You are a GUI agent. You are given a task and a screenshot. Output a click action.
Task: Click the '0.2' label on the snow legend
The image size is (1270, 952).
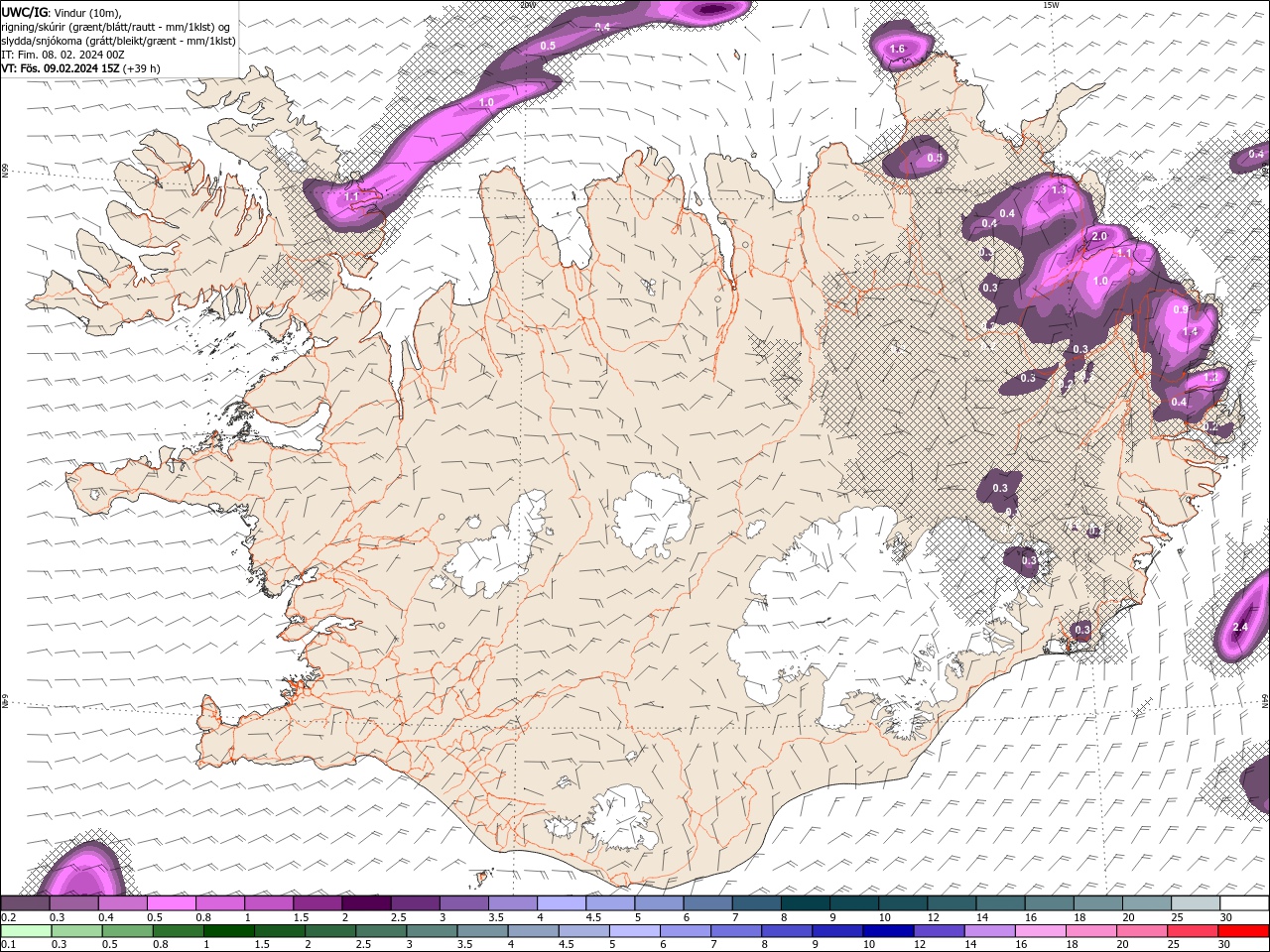pos(8,917)
